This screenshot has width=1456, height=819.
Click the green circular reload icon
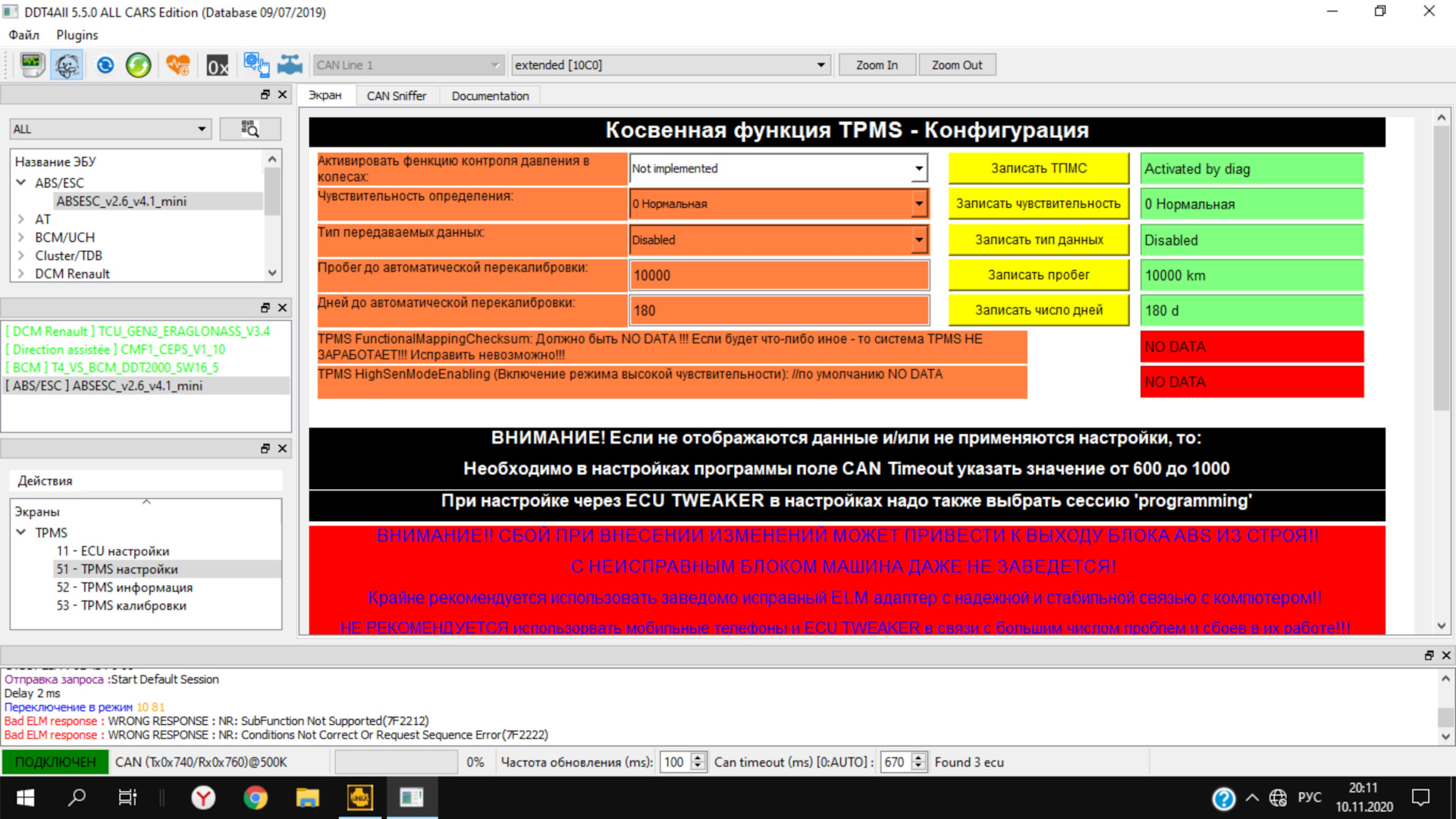click(138, 65)
